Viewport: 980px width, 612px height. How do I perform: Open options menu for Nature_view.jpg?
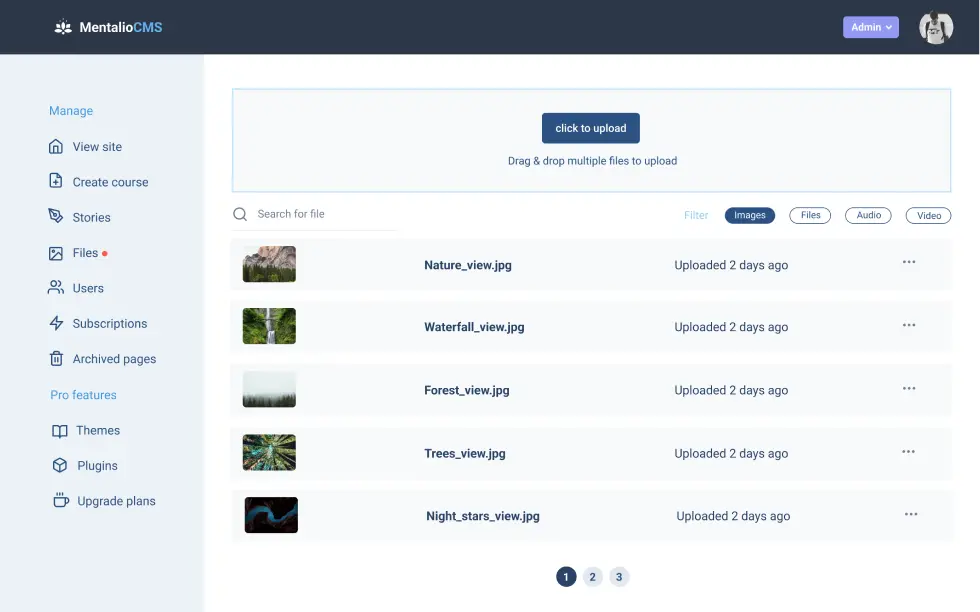coord(909,262)
